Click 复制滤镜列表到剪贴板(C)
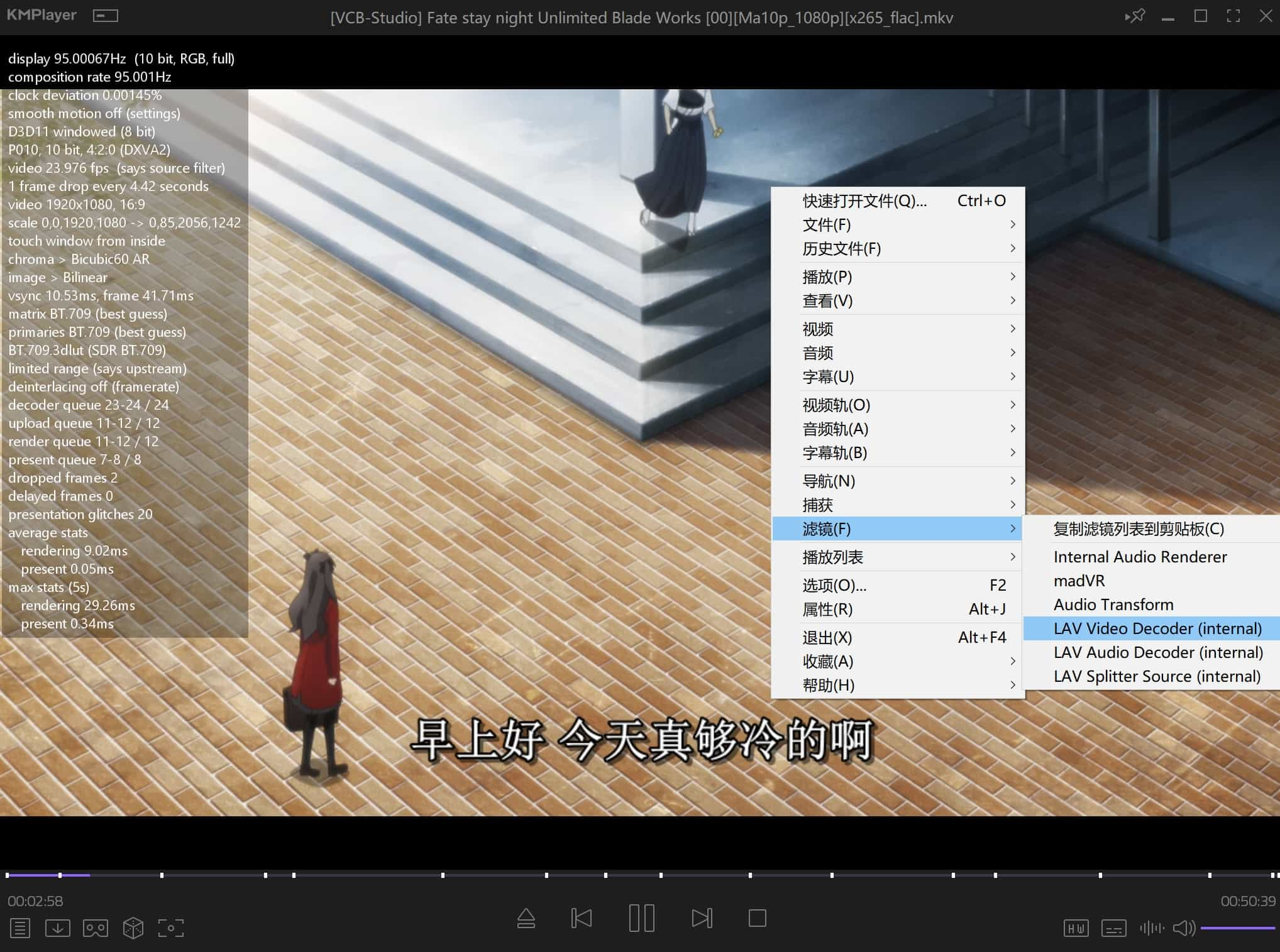The height and width of the screenshot is (952, 1280). point(1152,528)
